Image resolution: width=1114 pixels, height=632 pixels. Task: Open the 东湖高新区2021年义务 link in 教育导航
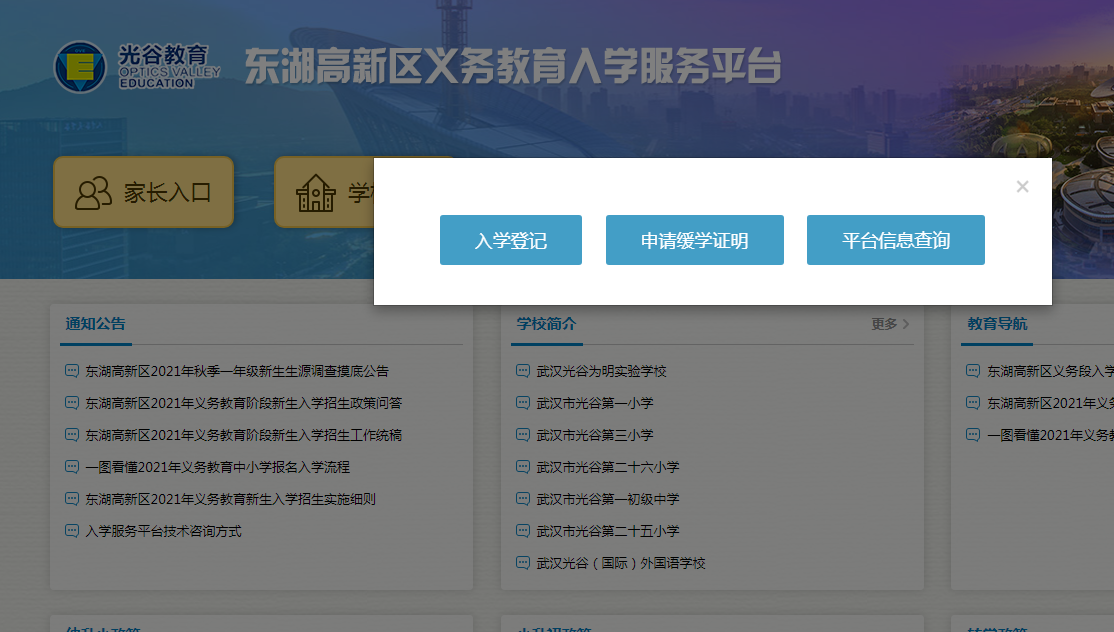[1050, 403]
